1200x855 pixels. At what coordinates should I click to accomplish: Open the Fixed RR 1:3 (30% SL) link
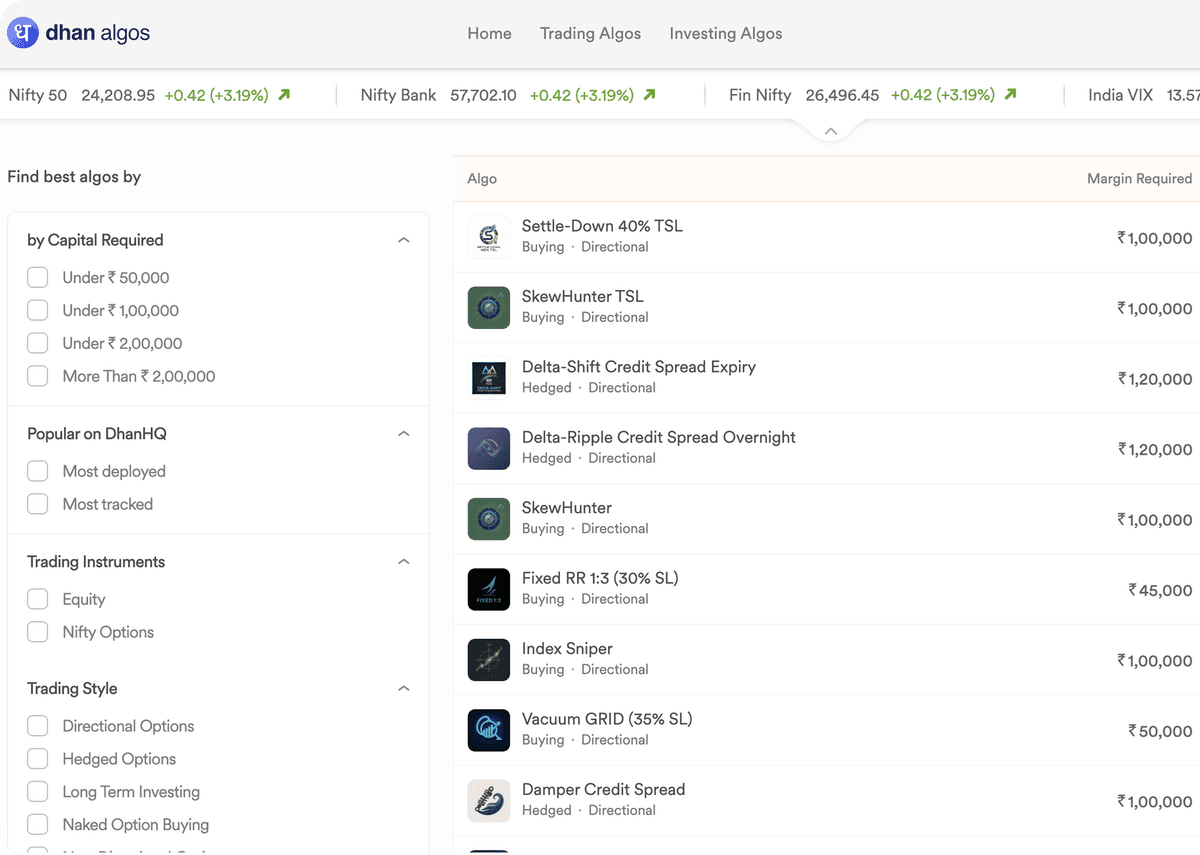point(600,578)
